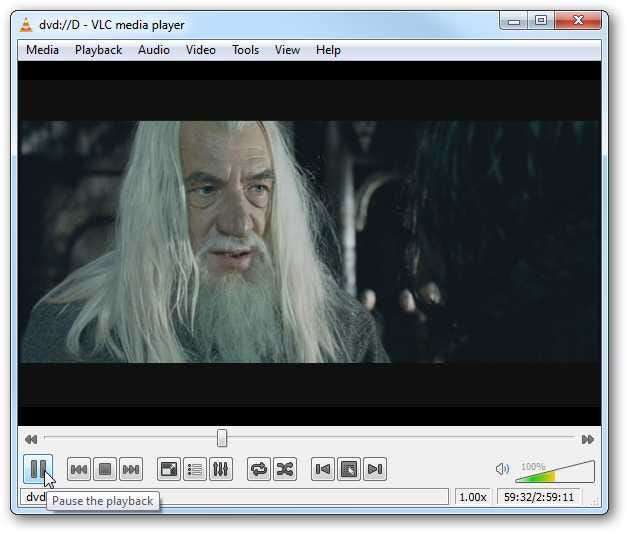Open the Playback menu
The image size is (627, 533).
click(x=98, y=50)
